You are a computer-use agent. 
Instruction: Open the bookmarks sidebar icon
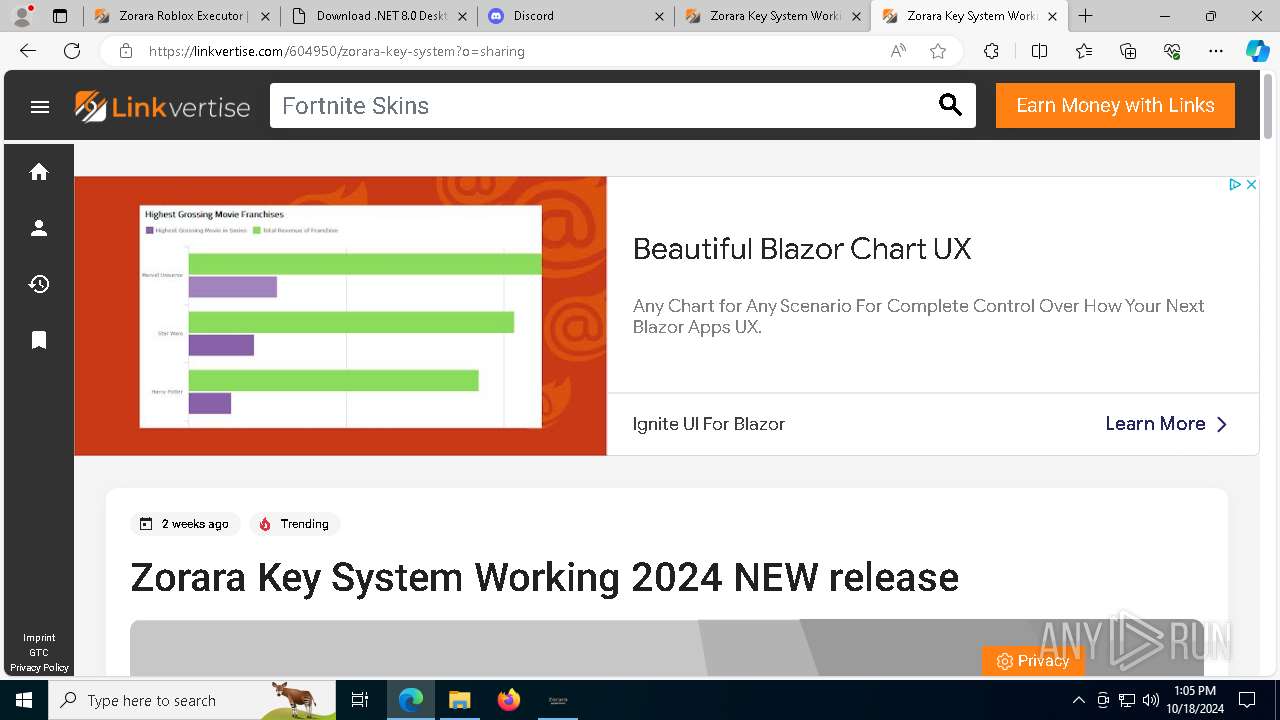pyautogui.click(x=39, y=340)
